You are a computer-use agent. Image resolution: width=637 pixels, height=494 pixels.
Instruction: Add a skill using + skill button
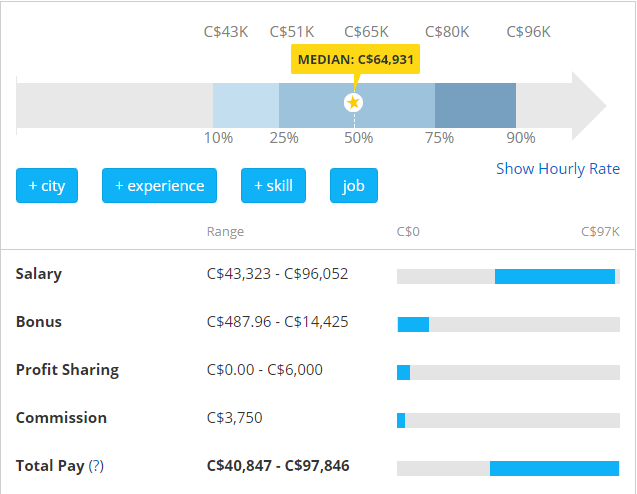(x=272, y=186)
